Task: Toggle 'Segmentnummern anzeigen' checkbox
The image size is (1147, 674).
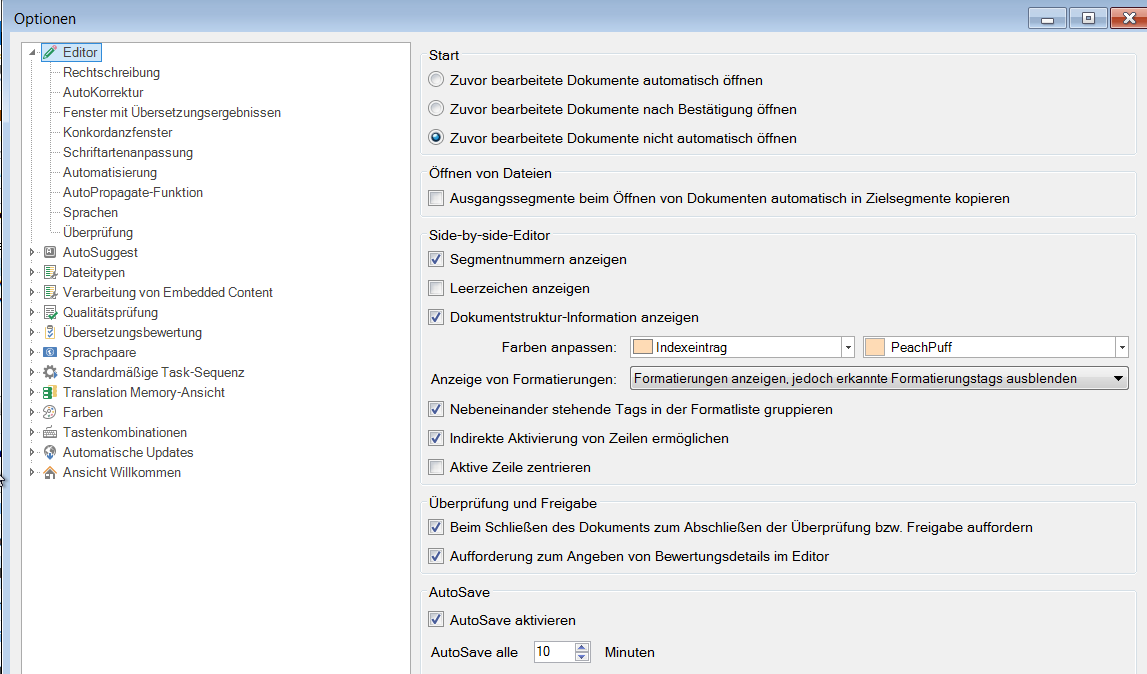Action: [436, 259]
